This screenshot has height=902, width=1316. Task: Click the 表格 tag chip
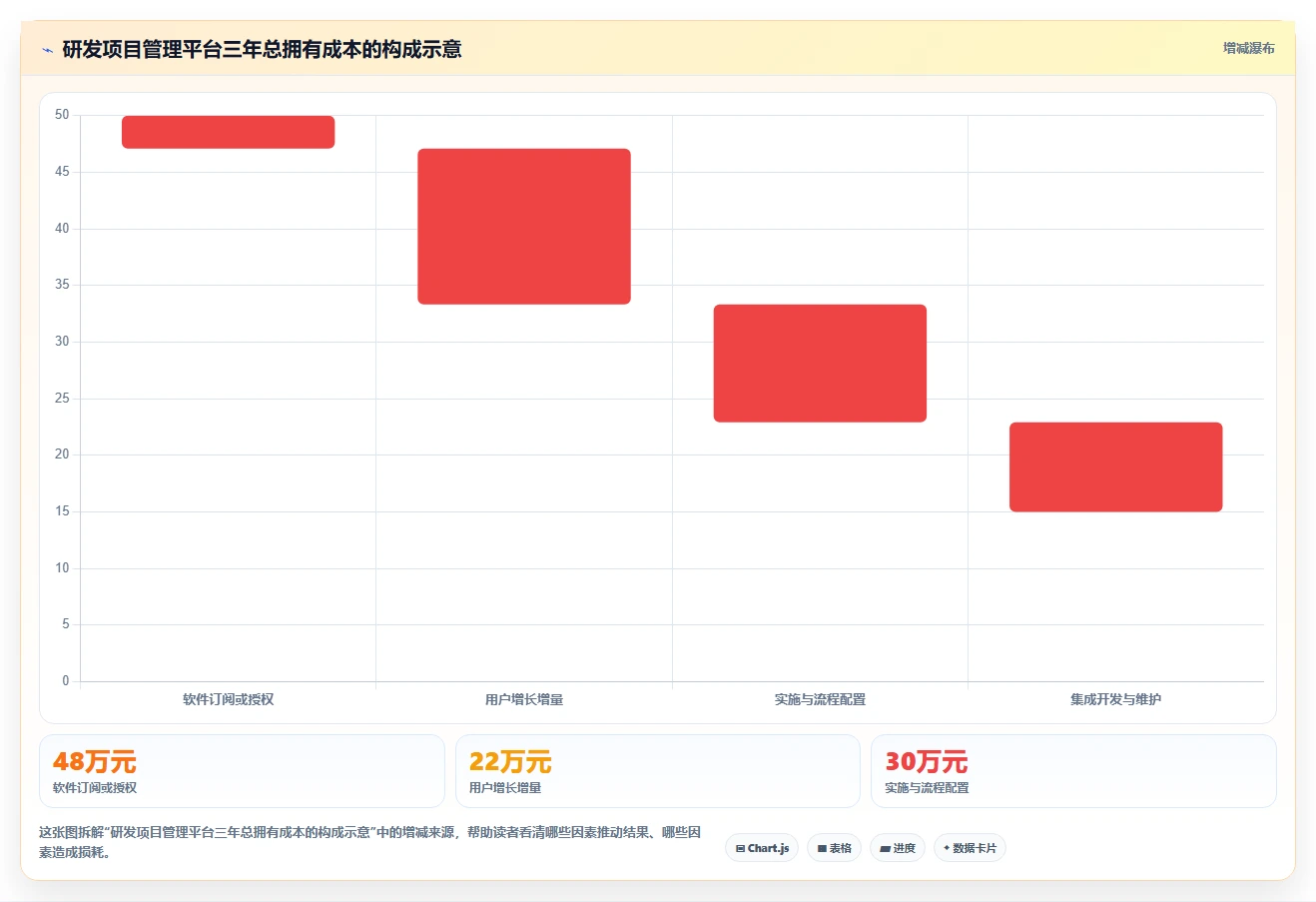pyautogui.click(x=834, y=848)
